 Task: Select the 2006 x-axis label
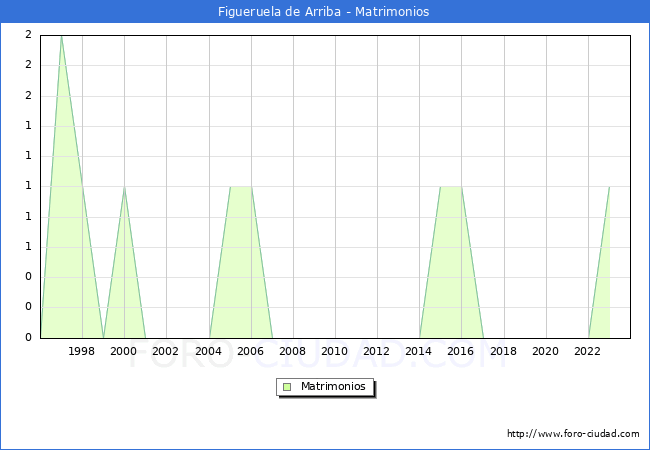tap(250, 351)
